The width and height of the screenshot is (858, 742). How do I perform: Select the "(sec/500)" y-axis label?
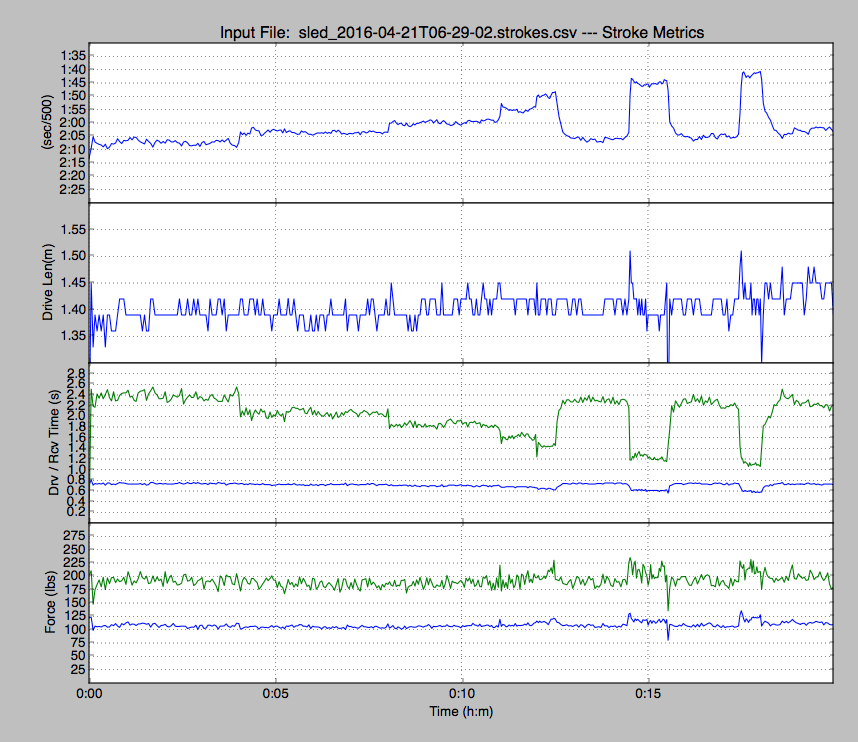coord(46,122)
